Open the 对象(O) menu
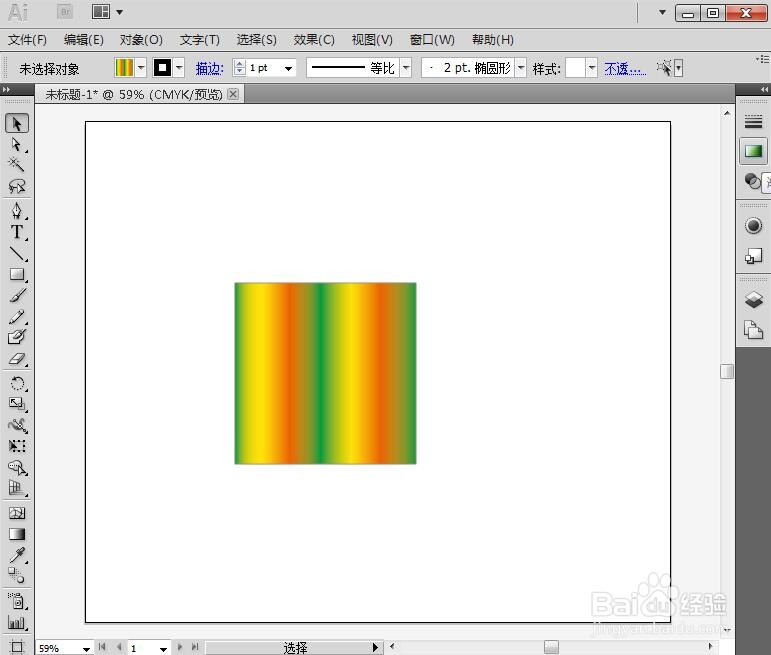The width and height of the screenshot is (771, 655). coord(141,40)
